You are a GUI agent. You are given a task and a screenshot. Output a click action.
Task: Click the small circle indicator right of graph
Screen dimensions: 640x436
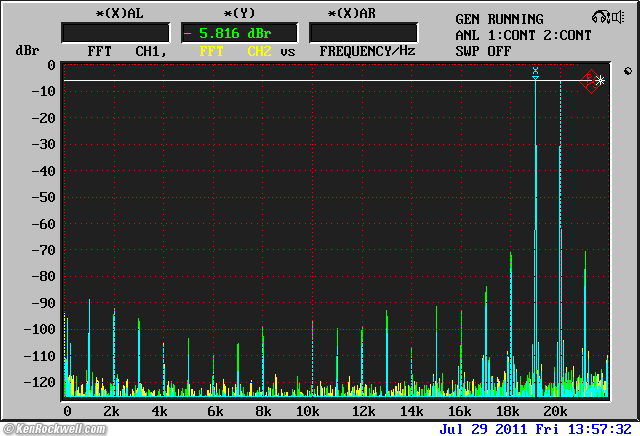(x=627, y=71)
